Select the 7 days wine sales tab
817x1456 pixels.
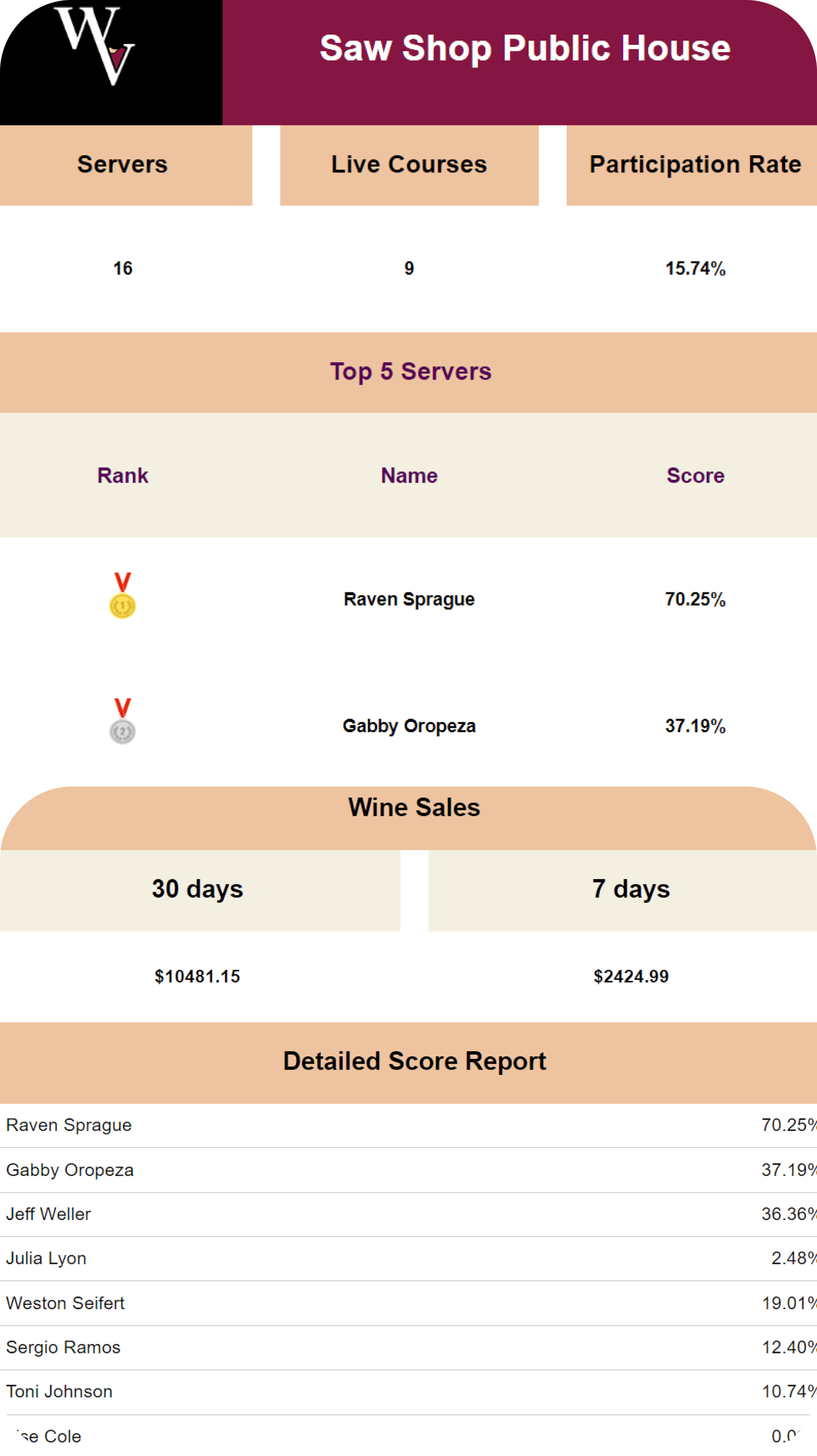tap(630, 890)
